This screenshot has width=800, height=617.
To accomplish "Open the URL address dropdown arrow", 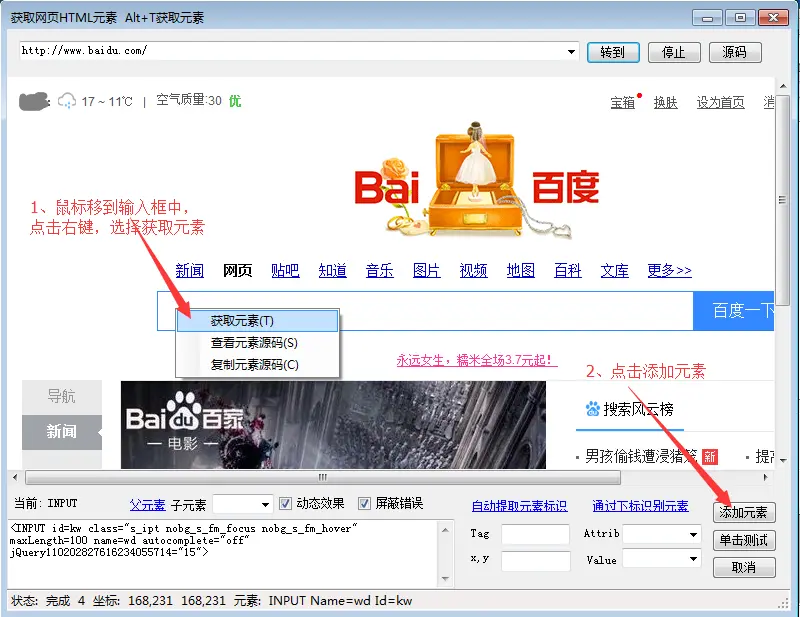I will pos(571,52).
